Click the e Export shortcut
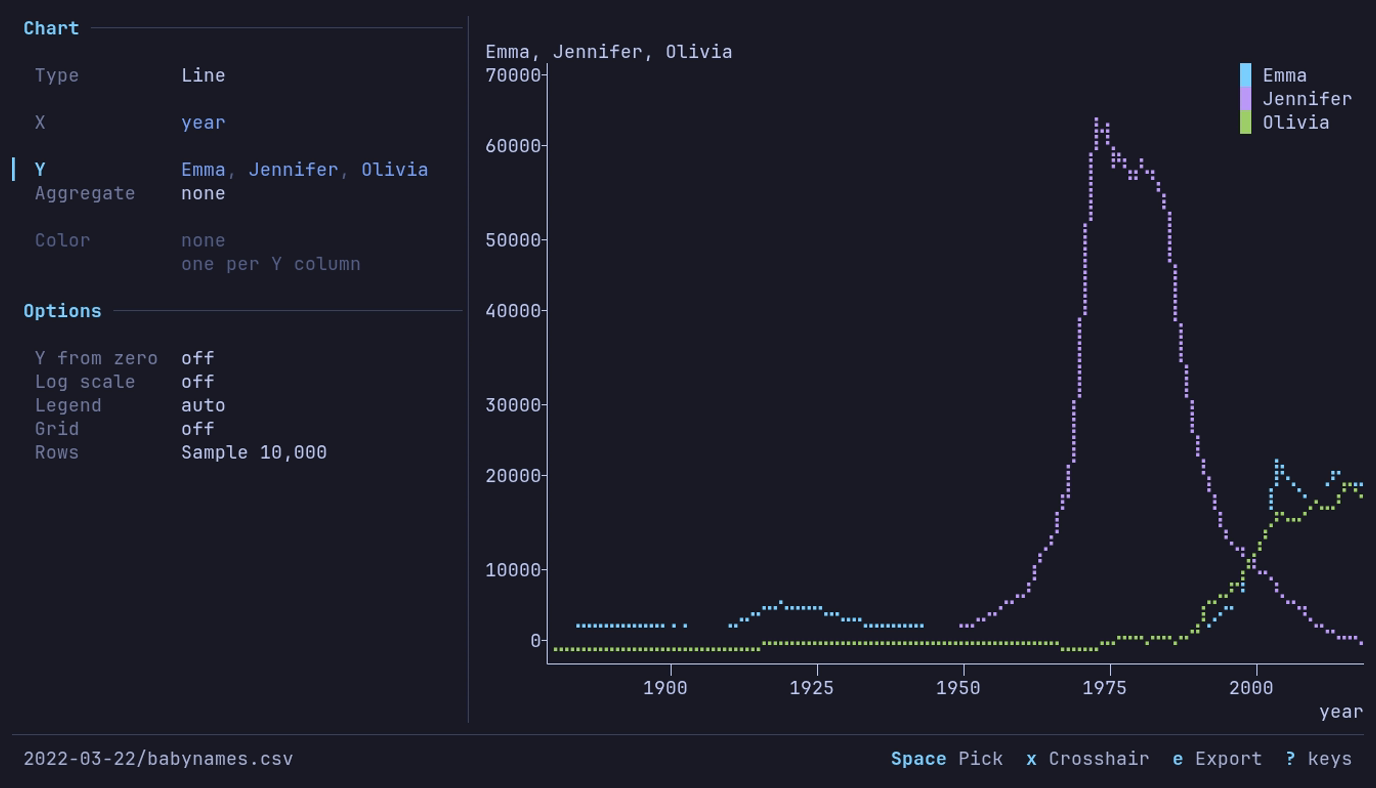This screenshot has height=788, width=1376. coord(1217,759)
